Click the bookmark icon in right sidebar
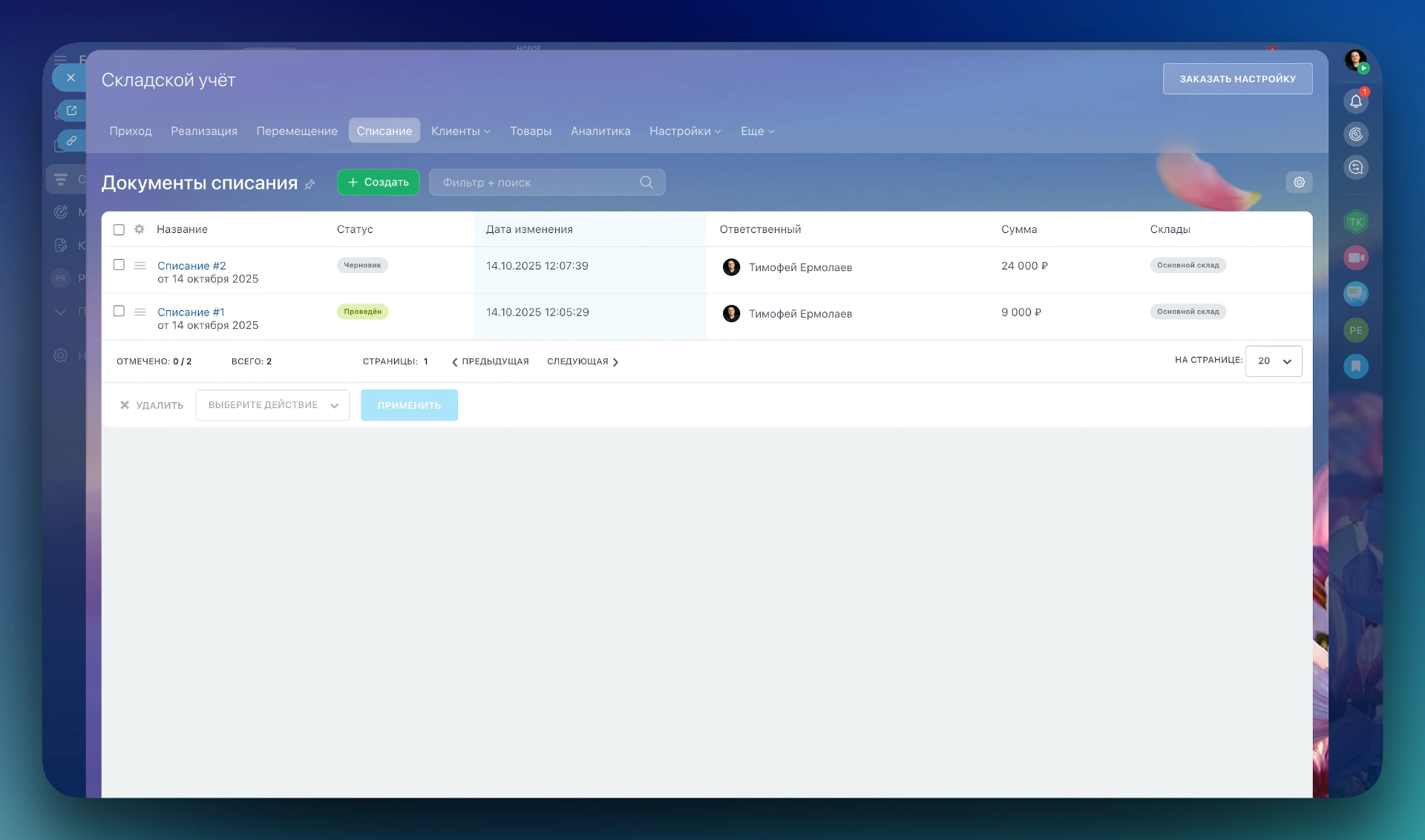This screenshot has width=1425, height=840. (x=1355, y=366)
